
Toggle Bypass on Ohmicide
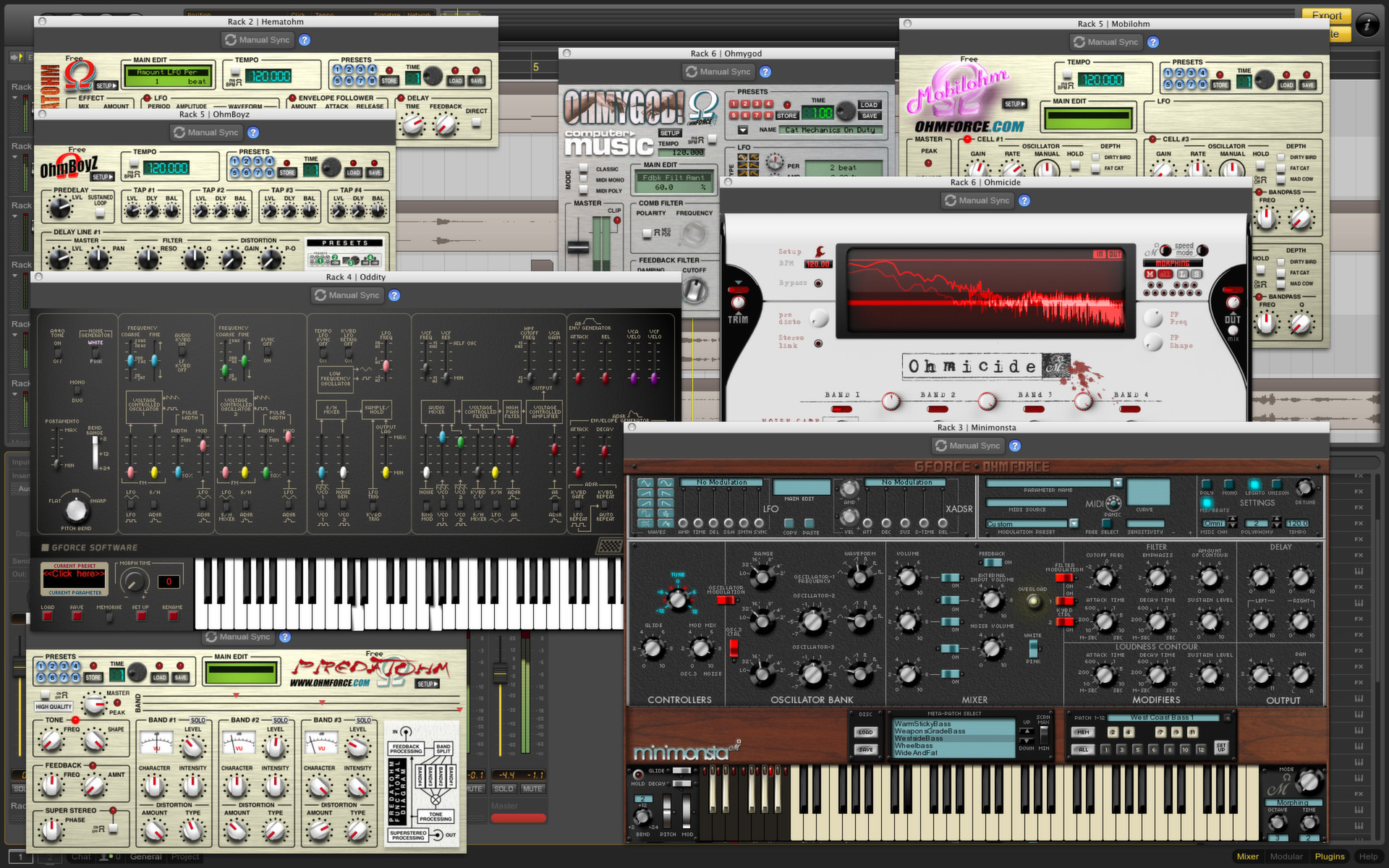tap(818, 283)
